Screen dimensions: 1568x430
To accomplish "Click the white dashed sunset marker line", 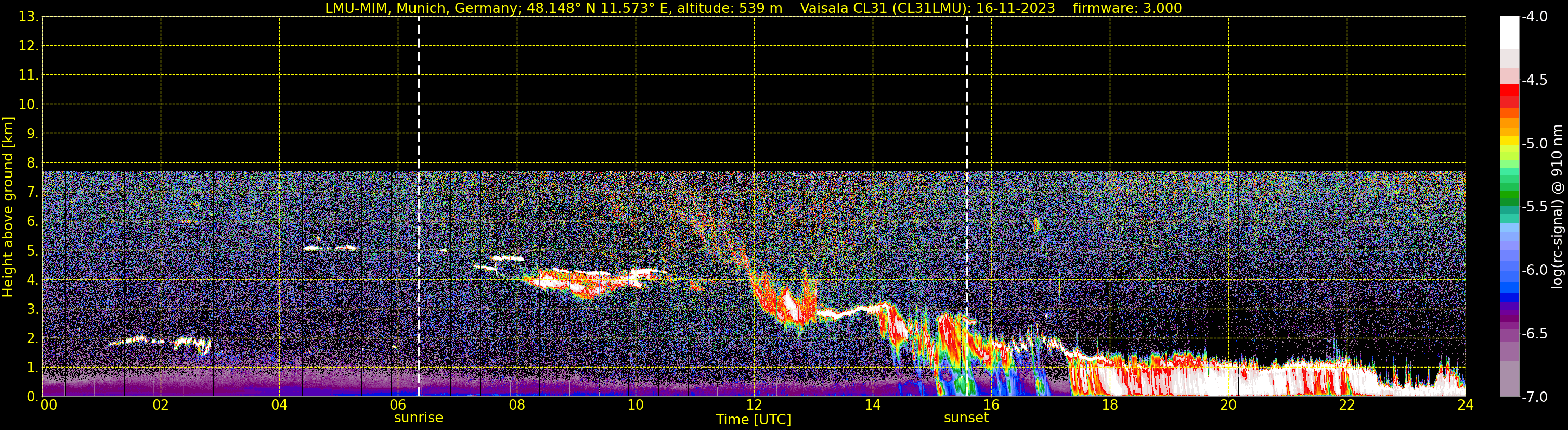I will pyautogui.click(x=967, y=207).
